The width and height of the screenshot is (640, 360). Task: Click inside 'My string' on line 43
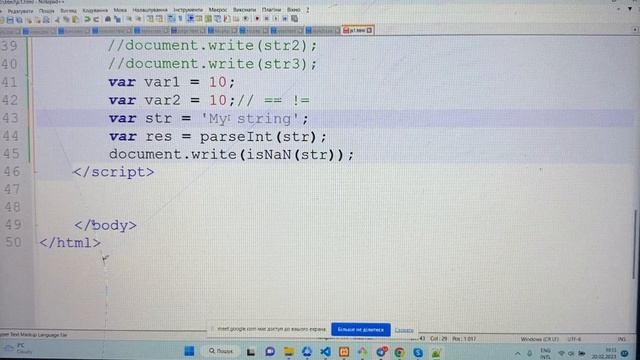[250, 118]
